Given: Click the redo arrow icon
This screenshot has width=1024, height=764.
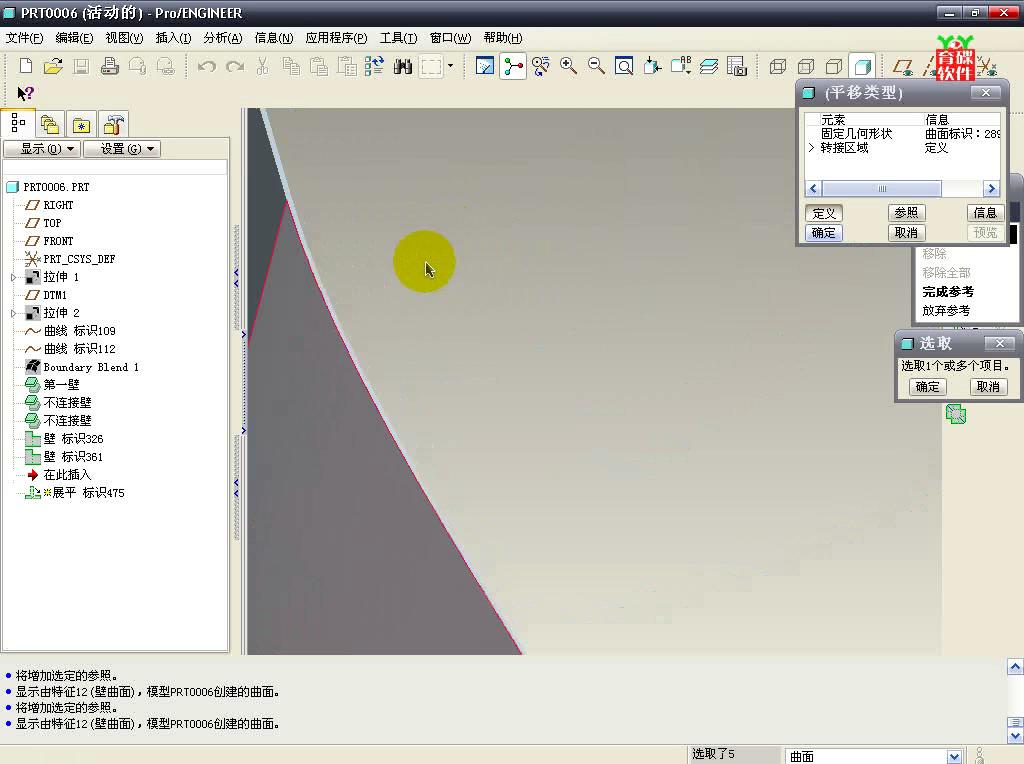Looking at the screenshot, I should pyautogui.click(x=234, y=66).
